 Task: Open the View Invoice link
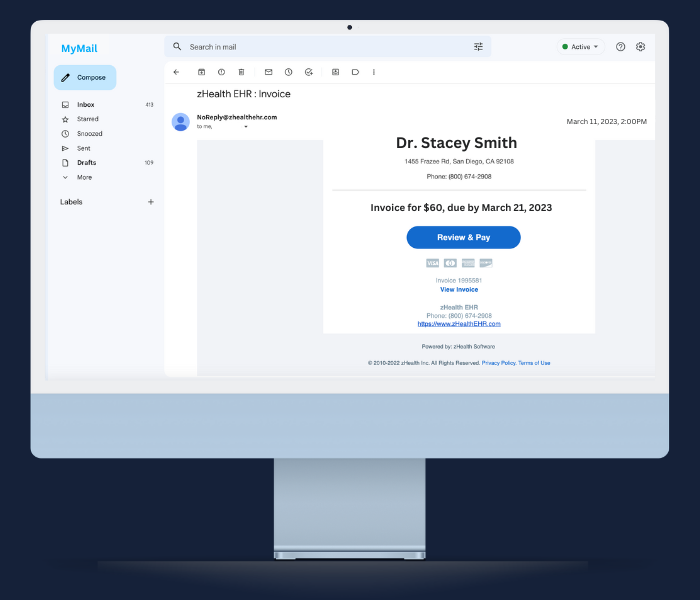[459, 290]
